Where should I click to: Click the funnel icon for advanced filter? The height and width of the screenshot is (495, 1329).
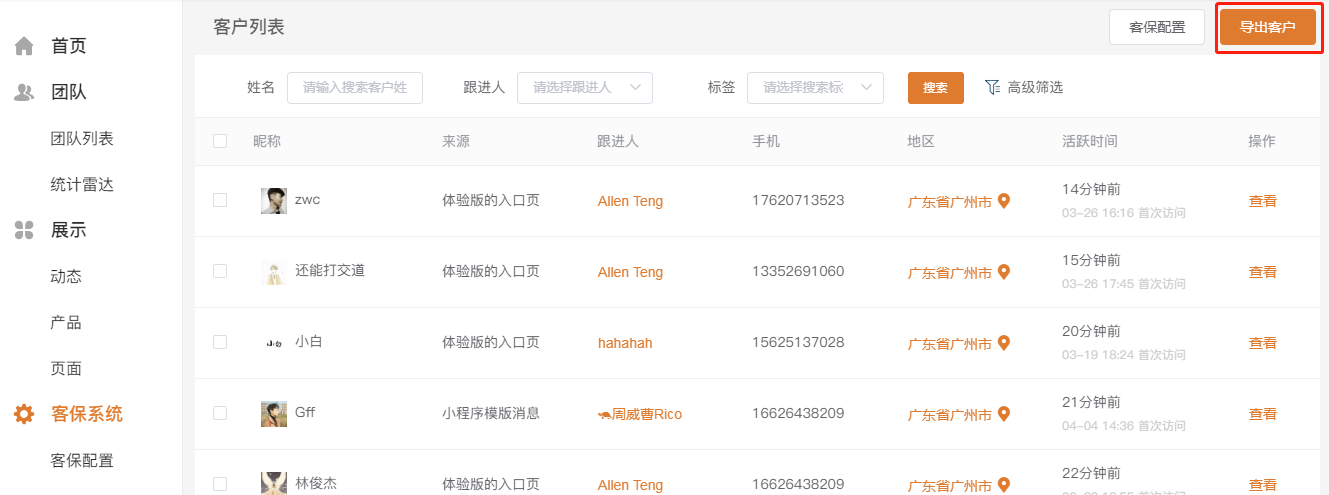(x=992, y=87)
